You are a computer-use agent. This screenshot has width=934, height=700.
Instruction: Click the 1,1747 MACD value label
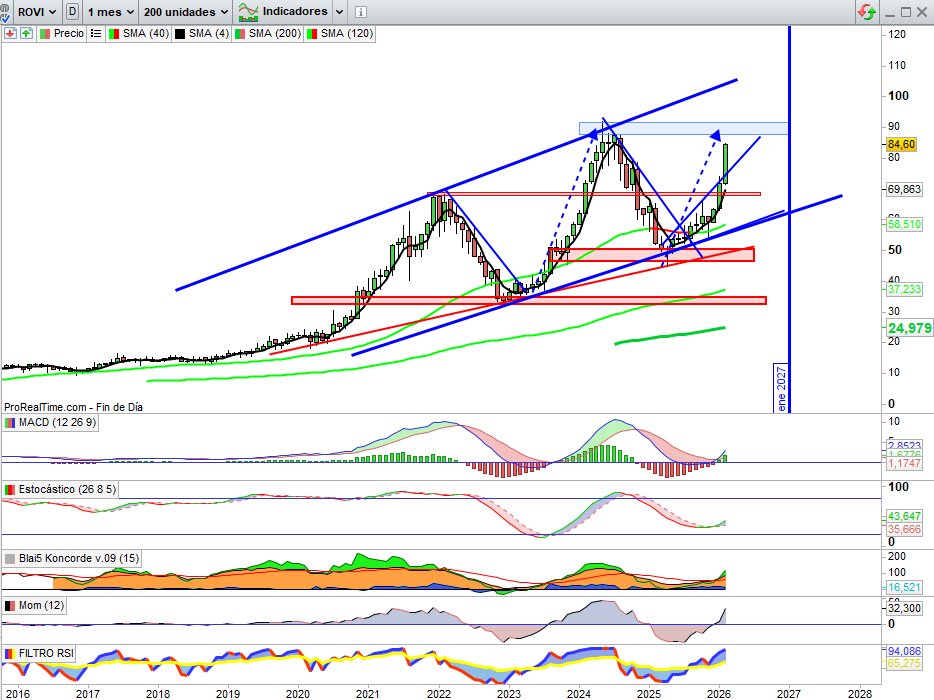pos(904,463)
